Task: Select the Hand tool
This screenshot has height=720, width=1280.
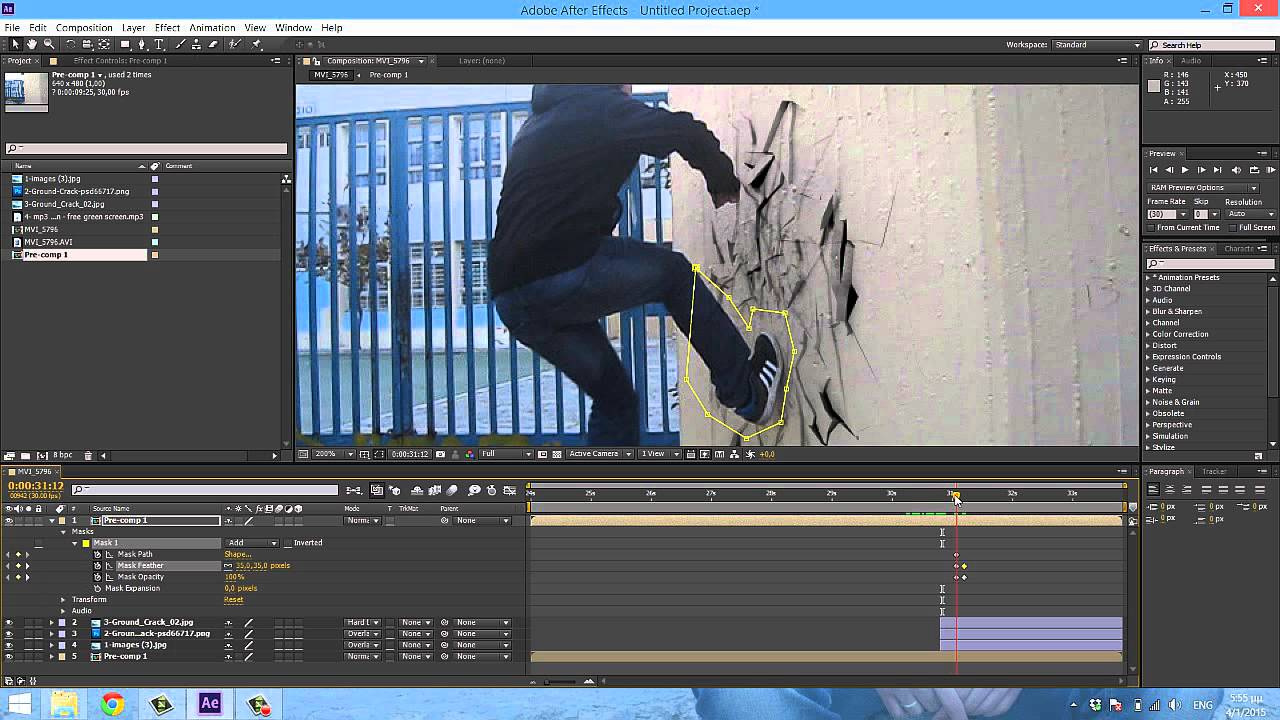Action: coord(32,44)
